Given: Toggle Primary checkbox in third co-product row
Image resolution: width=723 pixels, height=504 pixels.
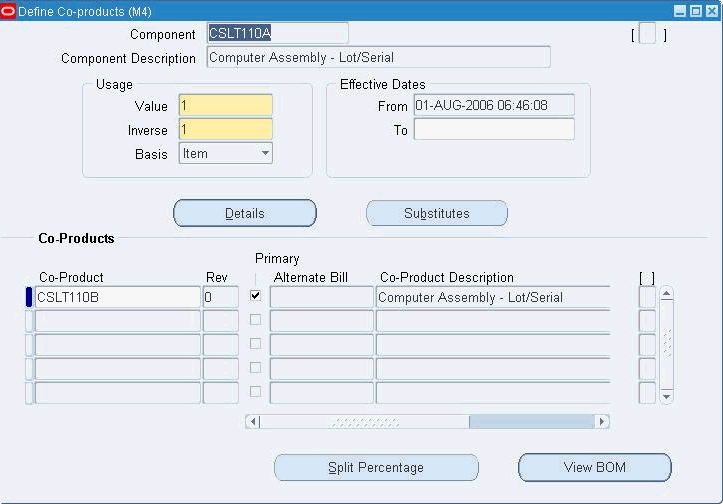Looking at the screenshot, I should (255, 344).
